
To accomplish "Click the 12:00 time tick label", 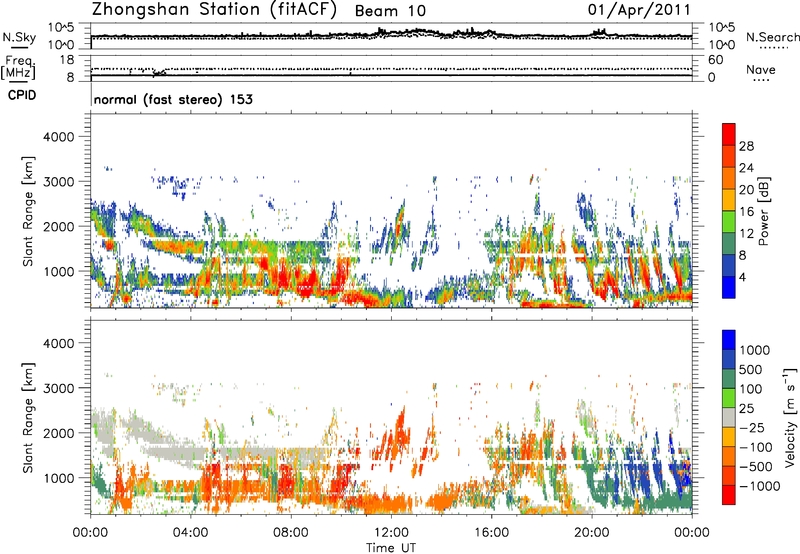I will click(x=391, y=533).
